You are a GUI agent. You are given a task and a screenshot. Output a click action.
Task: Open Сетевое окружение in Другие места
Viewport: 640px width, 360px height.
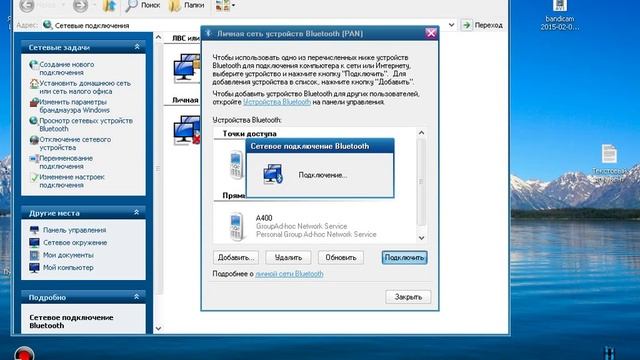(75, 242)
